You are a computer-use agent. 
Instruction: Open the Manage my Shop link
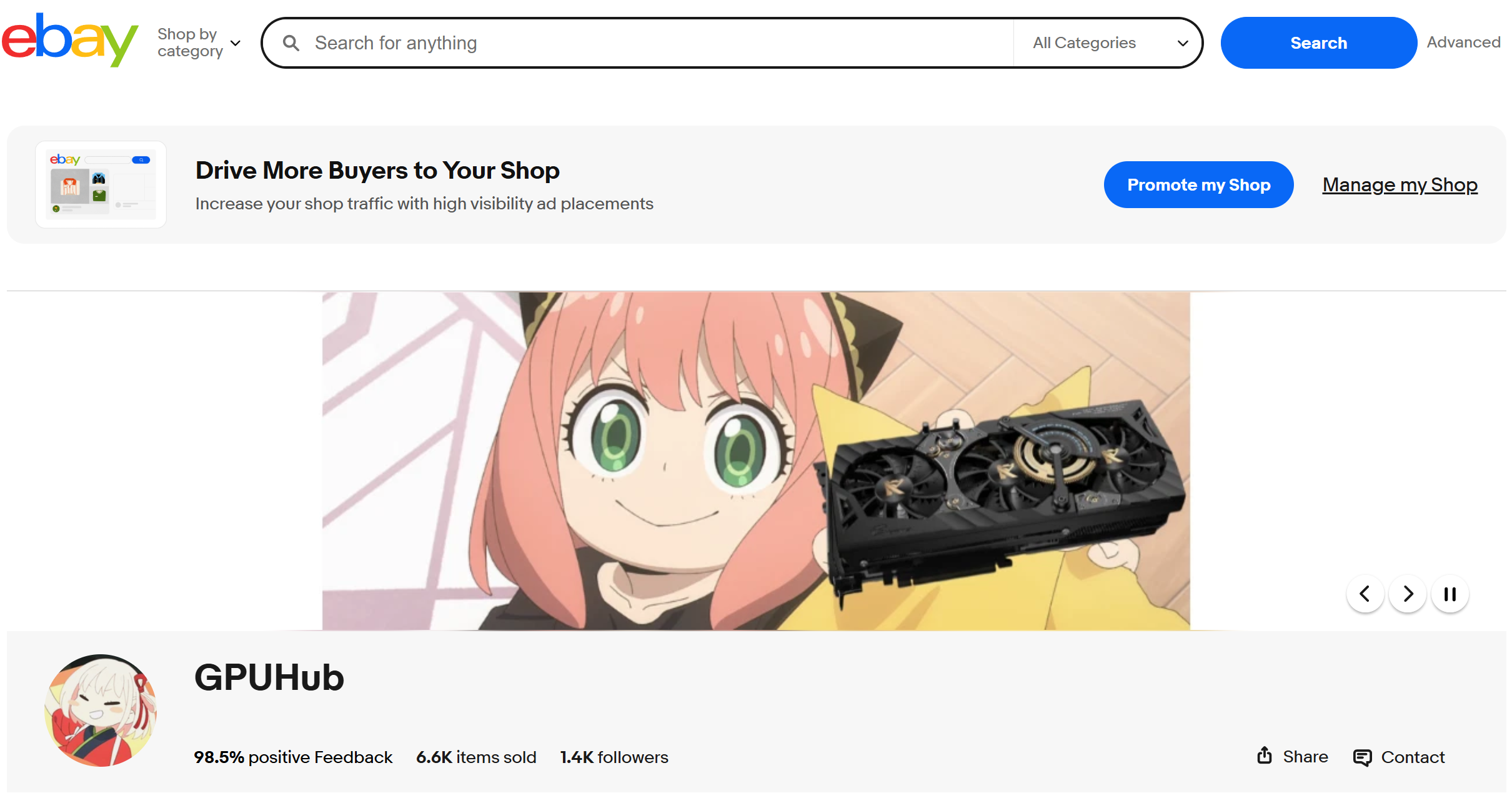[1400, 185]
